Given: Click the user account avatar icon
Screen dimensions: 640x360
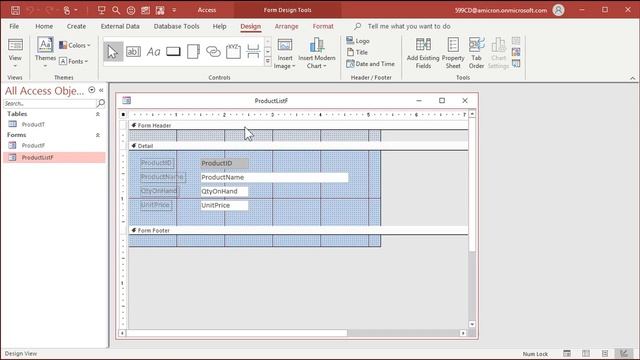Looking at the screenshot, I should [x=558, y=10].
